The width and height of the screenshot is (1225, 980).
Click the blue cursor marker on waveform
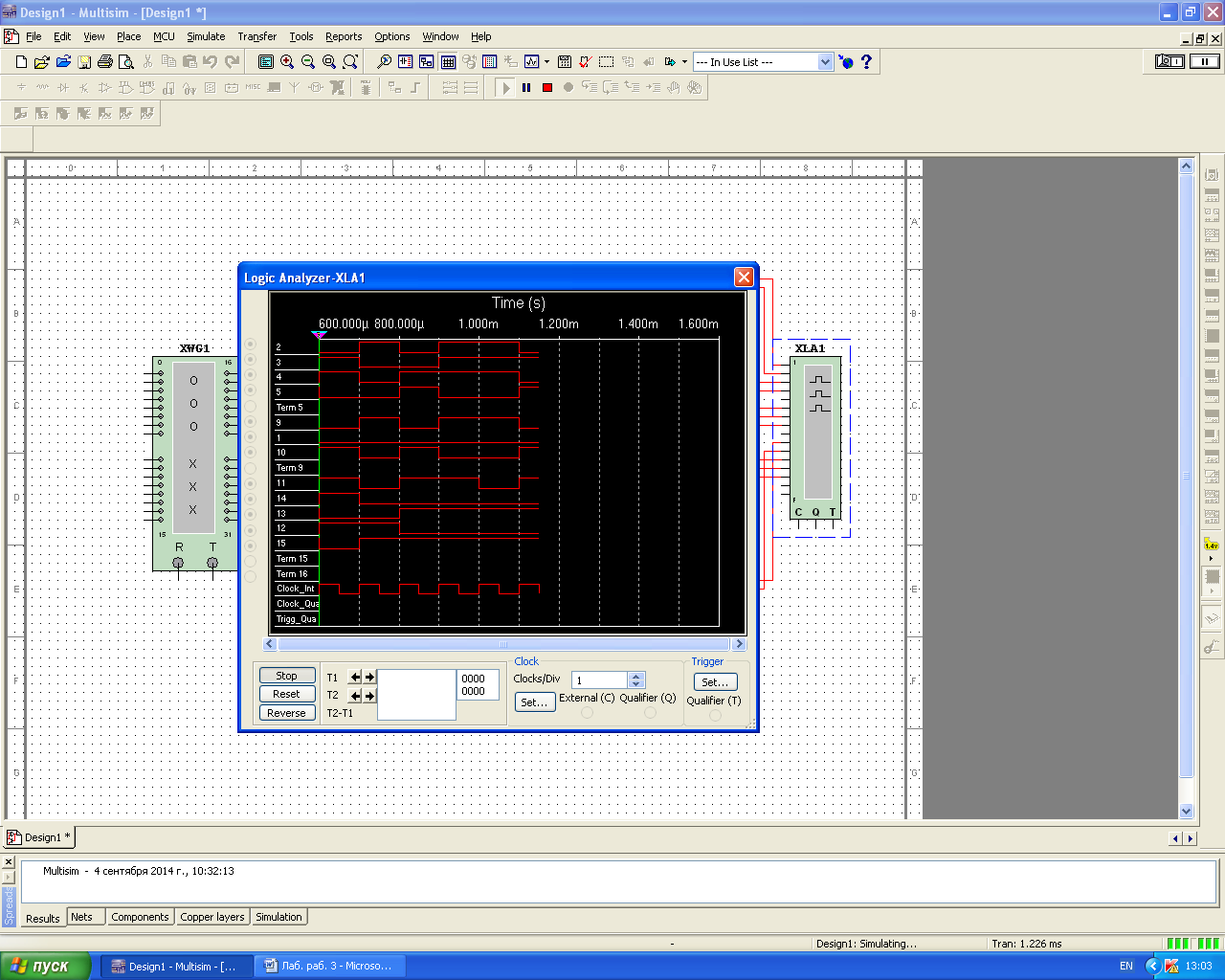click(x=320, y=335)
